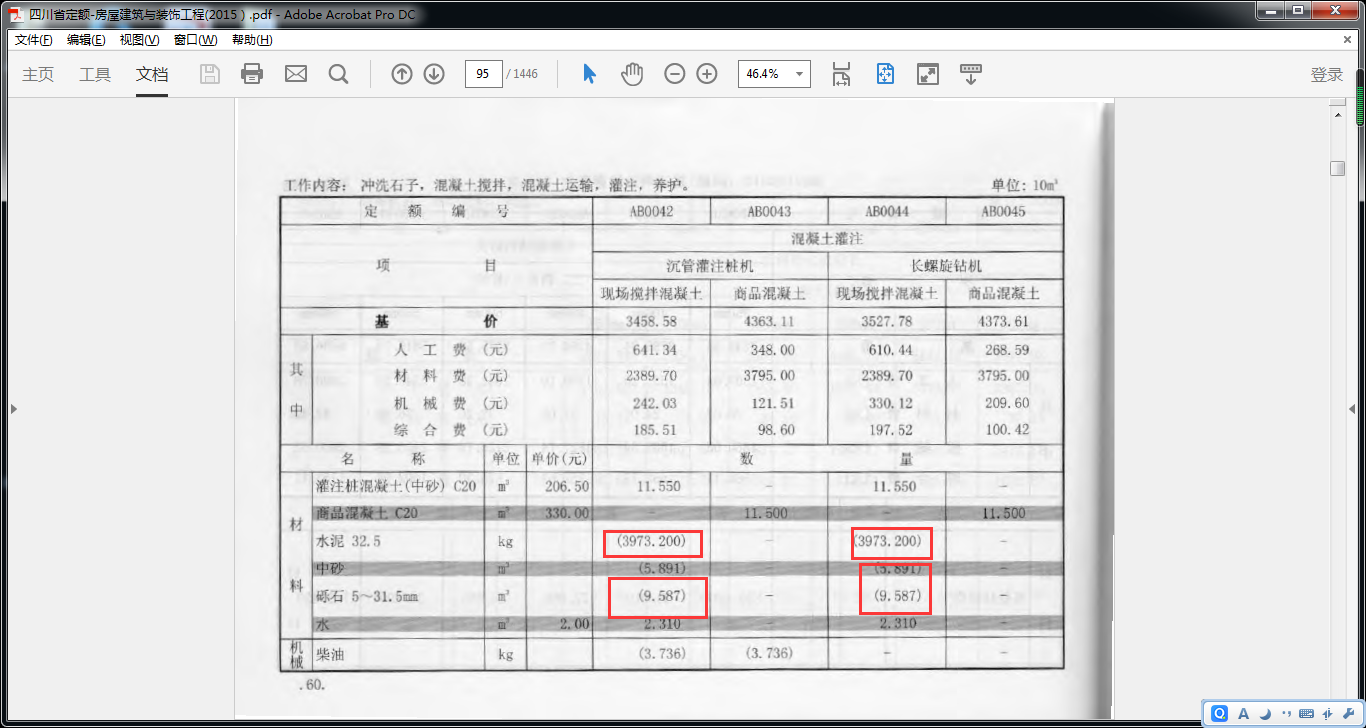Click the base price 3458.58
1366x728 pixels.
tap(651, 322)
